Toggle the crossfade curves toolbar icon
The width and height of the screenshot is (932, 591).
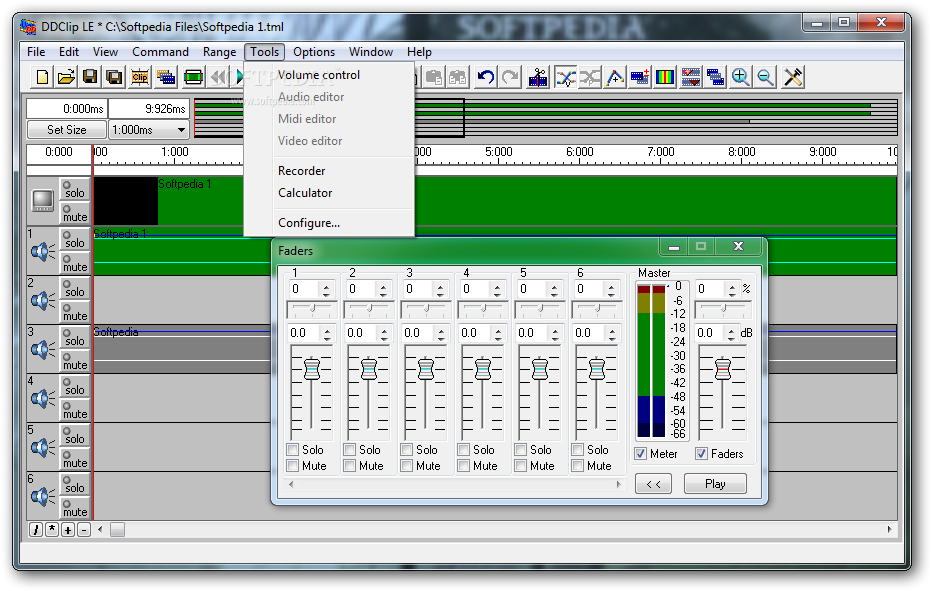[x=565, y=77]
